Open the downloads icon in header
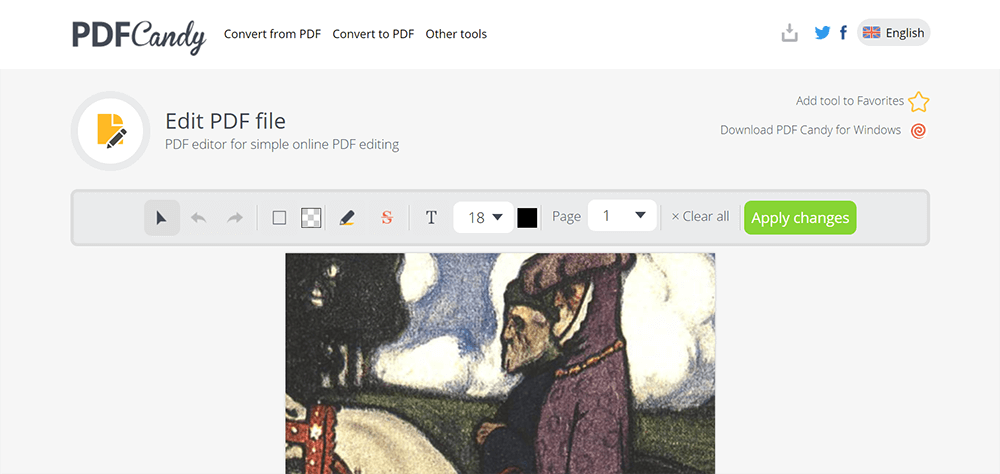The height and width of the screenshot is (474, 1000). (x=790, y=33)
